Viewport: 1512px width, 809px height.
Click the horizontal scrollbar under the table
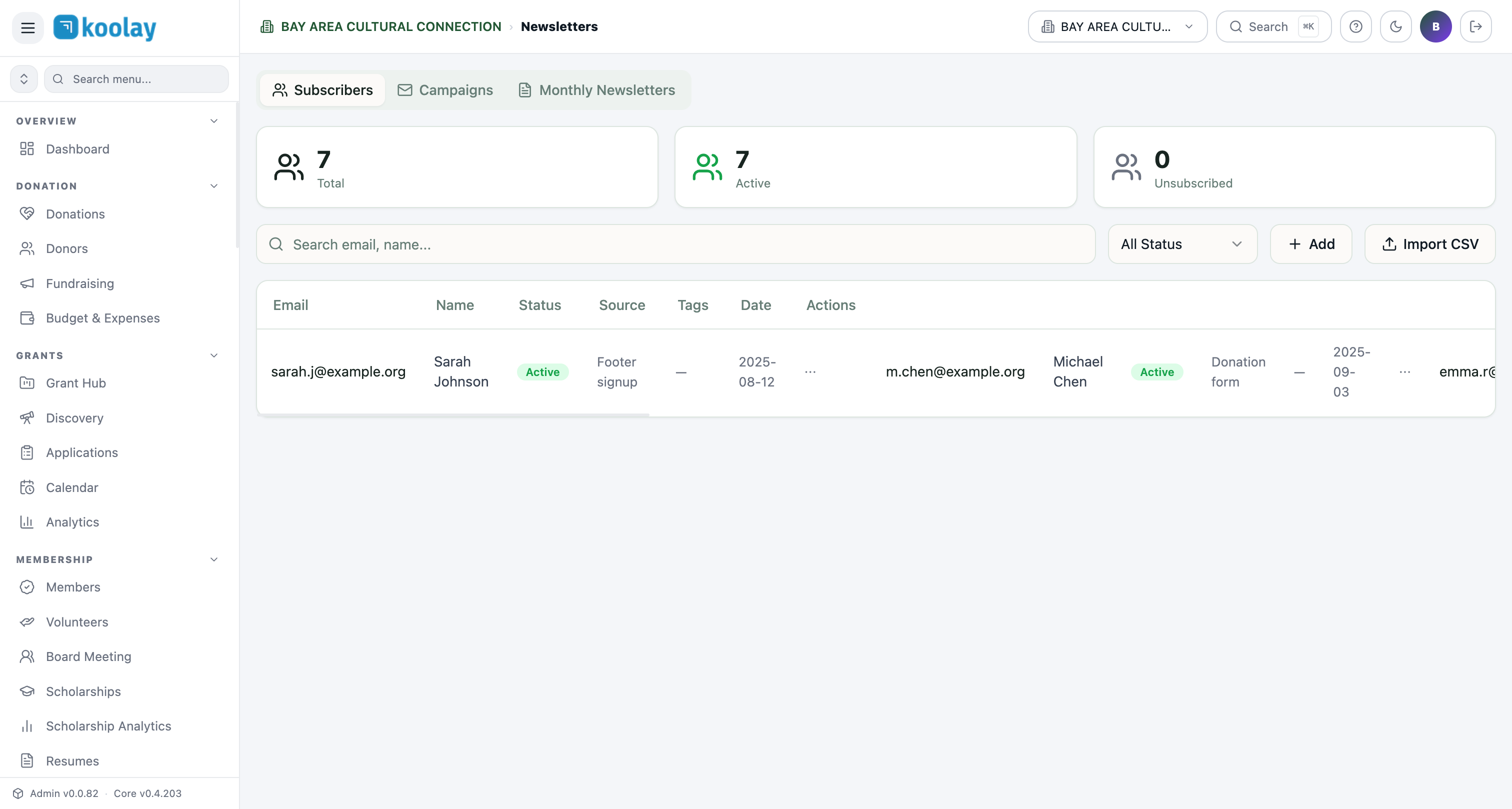point(453,414)
